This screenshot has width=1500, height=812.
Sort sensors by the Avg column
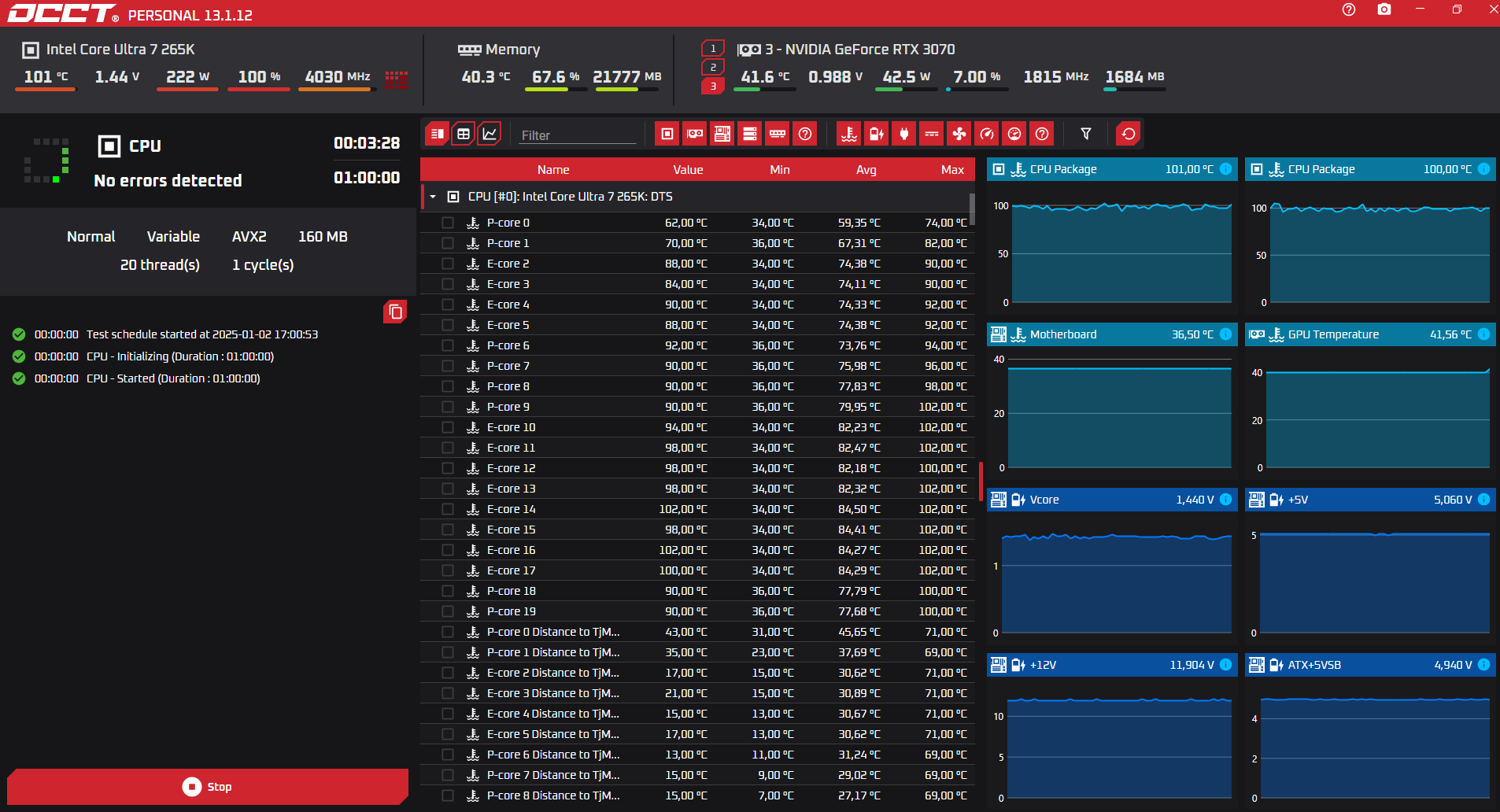[866, 170]
